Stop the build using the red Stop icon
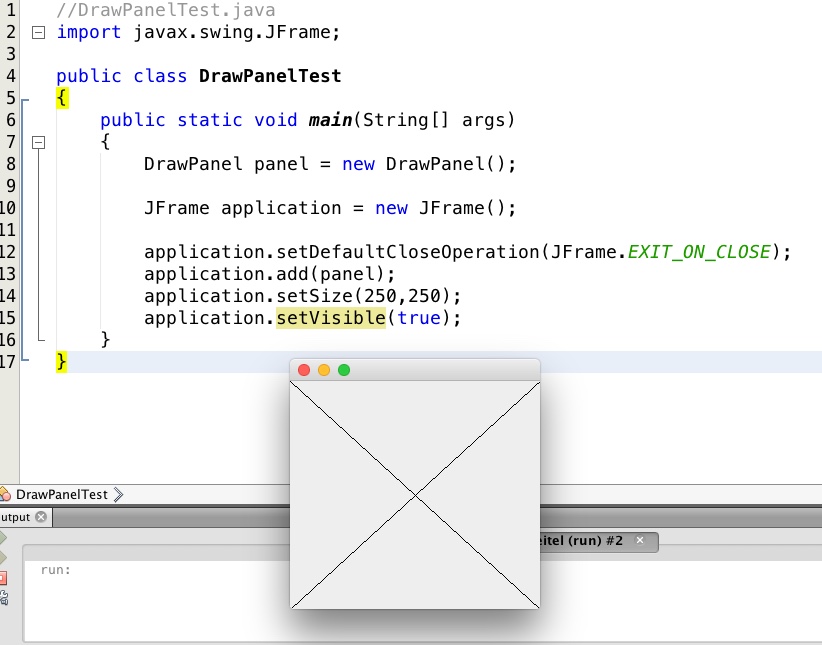 click(4, 577)
